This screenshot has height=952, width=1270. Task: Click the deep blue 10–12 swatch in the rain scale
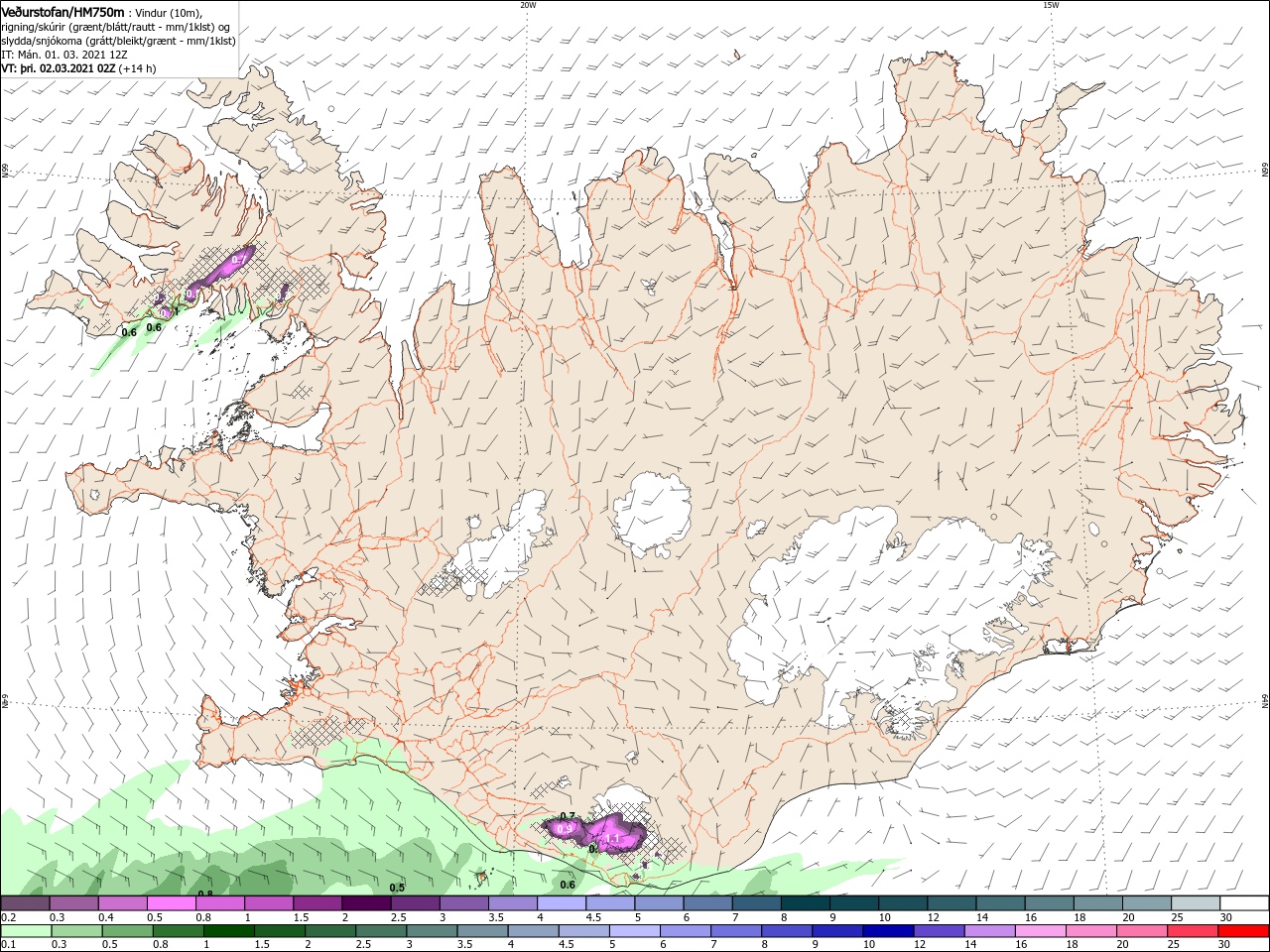click(888, 931)
